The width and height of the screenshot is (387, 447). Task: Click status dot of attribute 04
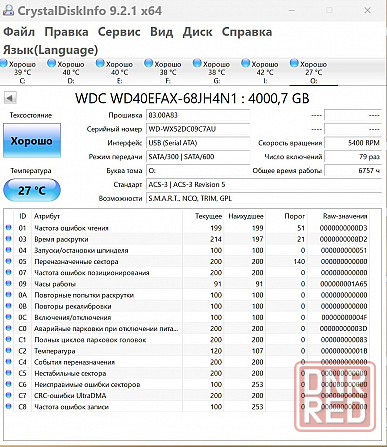[x=9, y=250]
